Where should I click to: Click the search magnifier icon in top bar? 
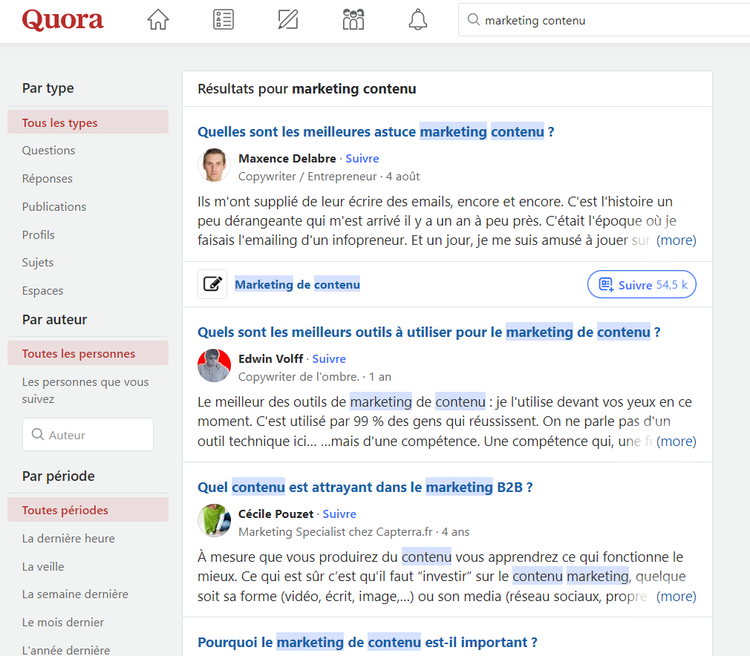(x=474, y=20)
